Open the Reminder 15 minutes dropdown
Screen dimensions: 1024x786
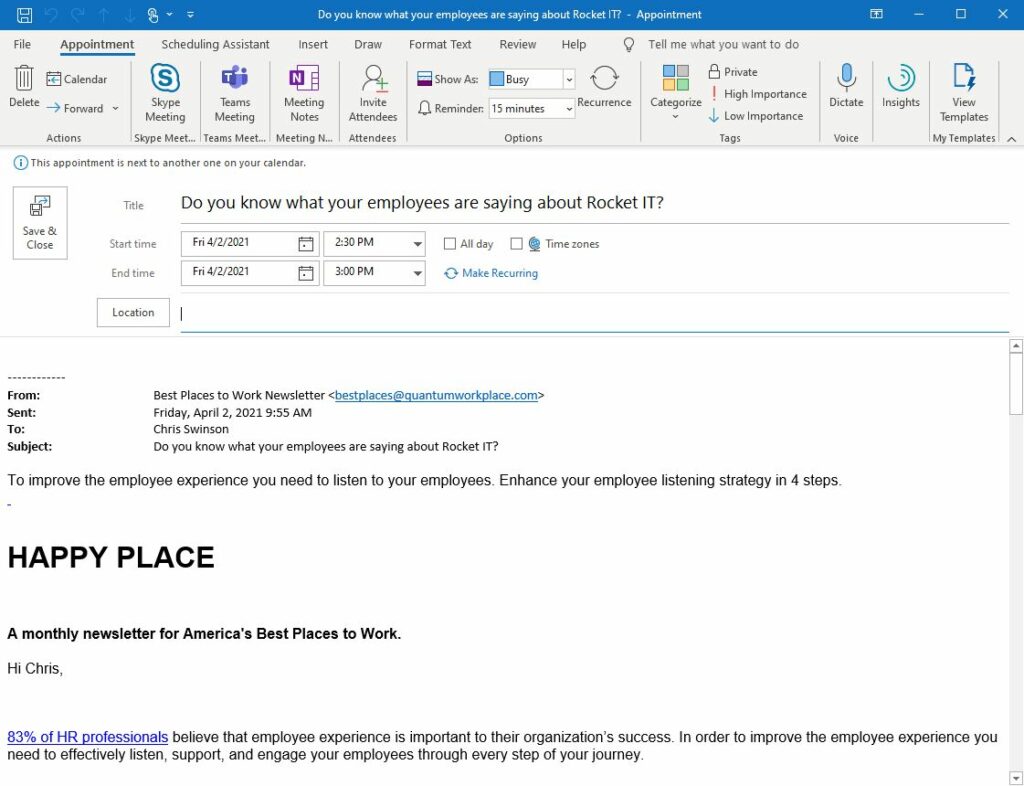(x=569, y=108)
